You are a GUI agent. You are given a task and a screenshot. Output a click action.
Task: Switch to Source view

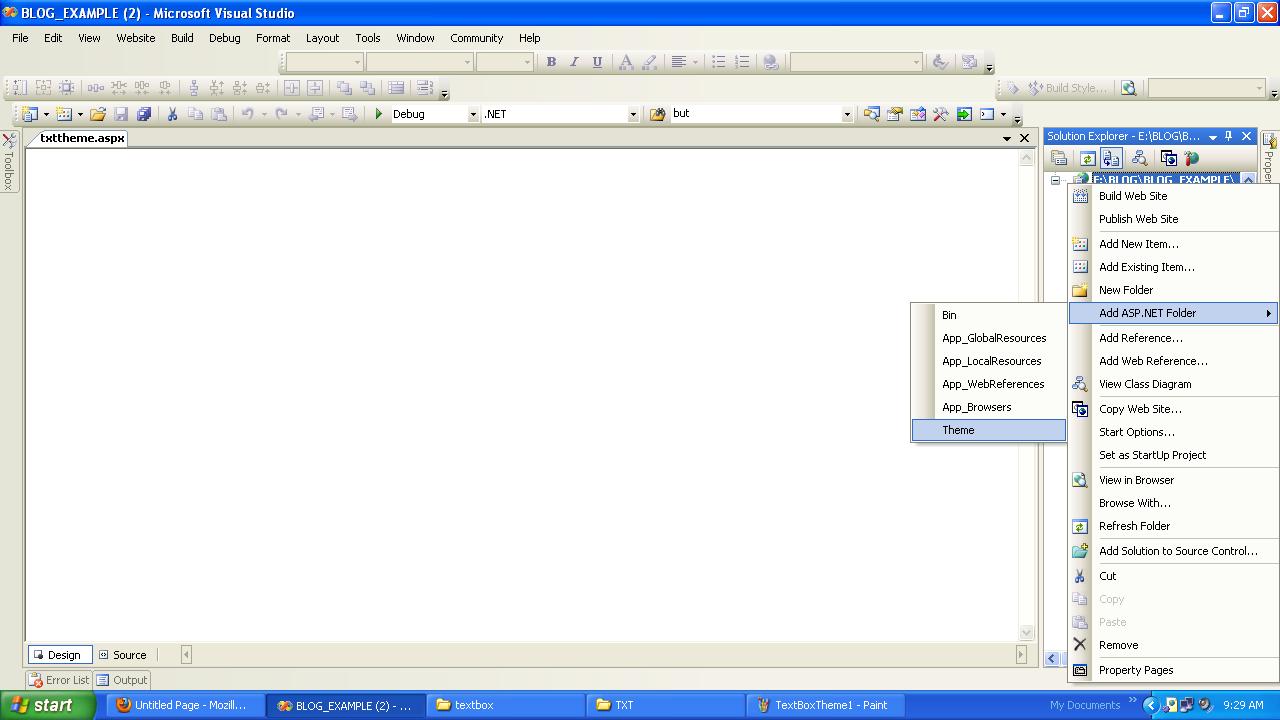point(122,655)
